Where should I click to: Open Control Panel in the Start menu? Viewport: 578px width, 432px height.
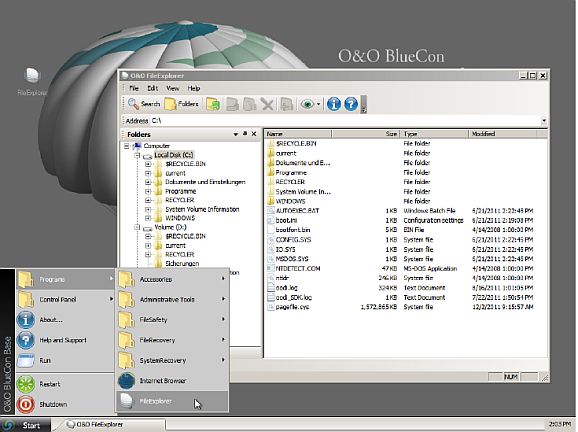(66, 300)
